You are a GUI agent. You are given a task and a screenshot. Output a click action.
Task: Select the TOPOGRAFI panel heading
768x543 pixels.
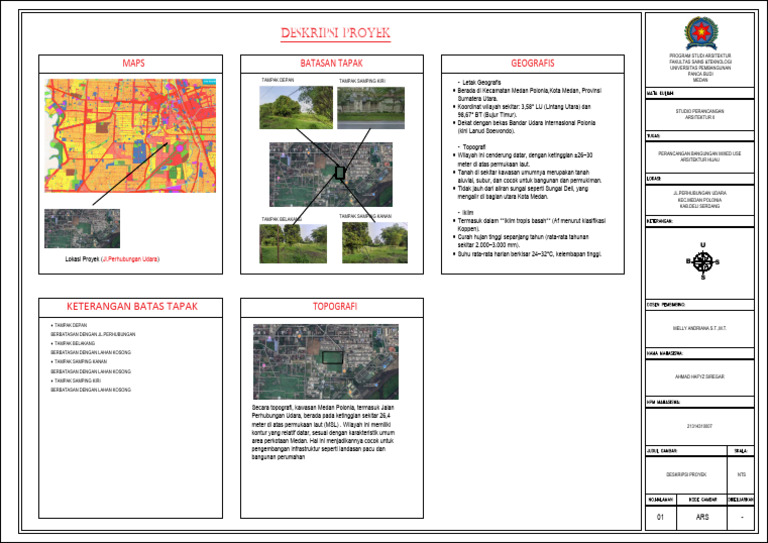pos(335,307)
